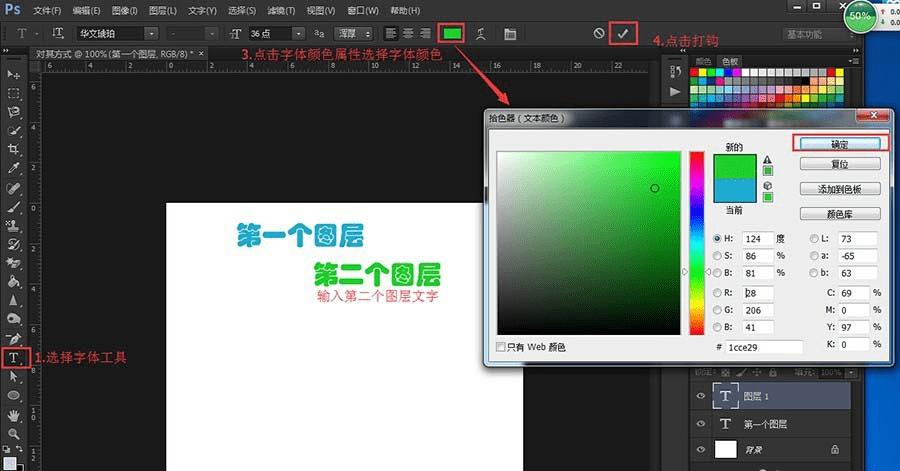Screen dimensions: 900x471
Task: Open workspace switcher 基本功能 dropdown
Action: tap(820, 34)
